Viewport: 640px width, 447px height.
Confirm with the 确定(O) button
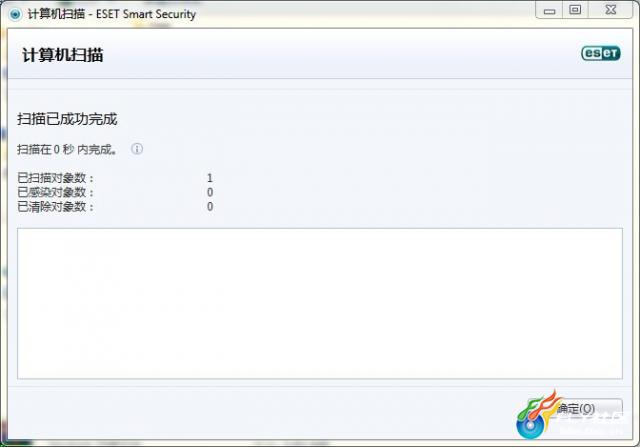[576, 409]
